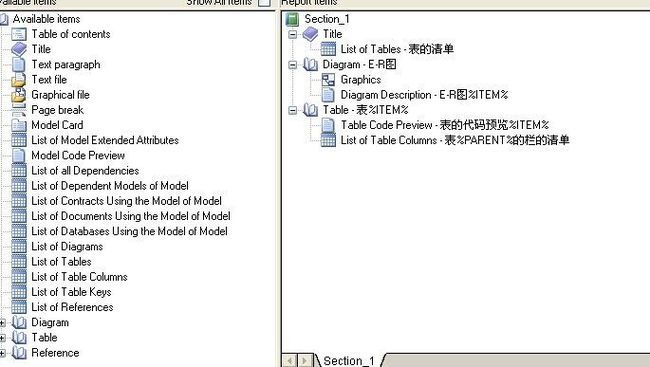The image size is (650, 367).
Task: Click the List of Table Keys icon
Action: click(19, 292)
